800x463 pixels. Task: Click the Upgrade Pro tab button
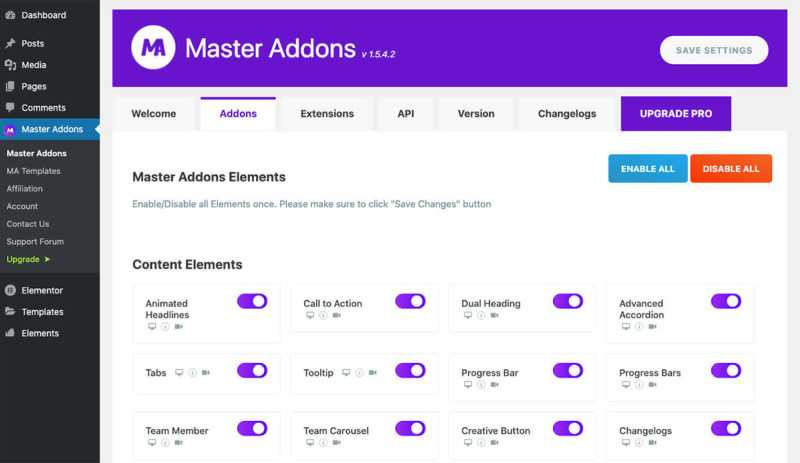pos(676,114)
